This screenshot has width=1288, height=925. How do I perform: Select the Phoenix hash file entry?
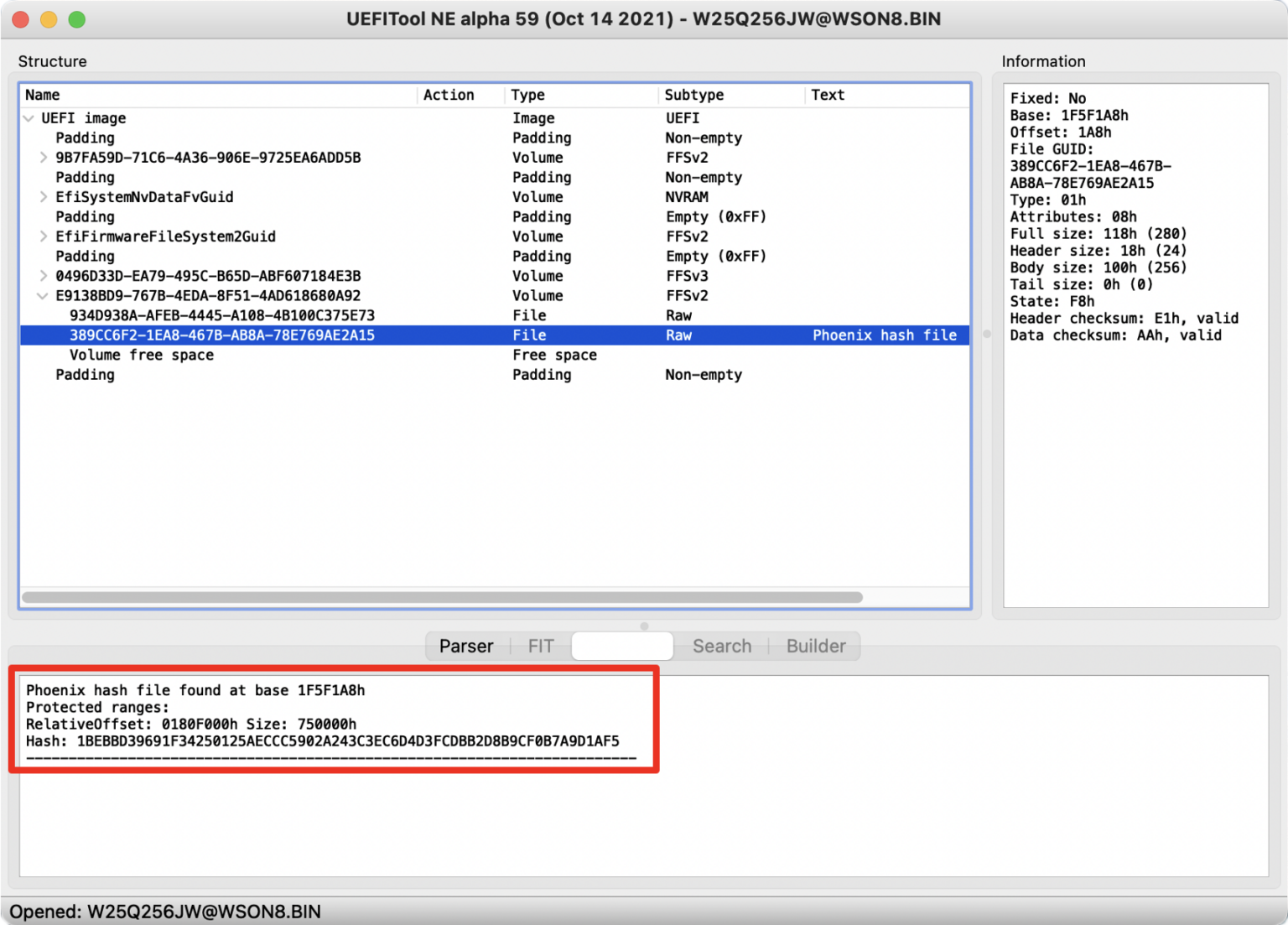coord(221,335)
